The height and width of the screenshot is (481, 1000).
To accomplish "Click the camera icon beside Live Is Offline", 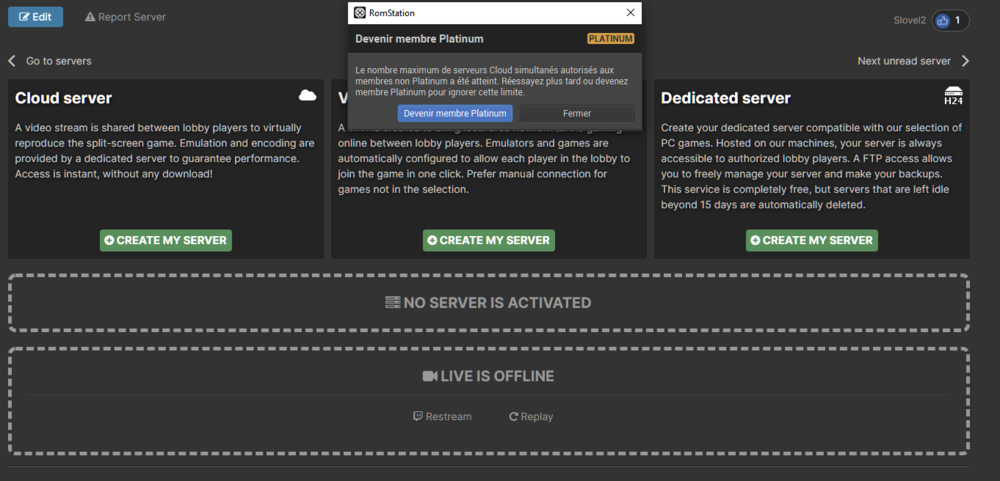I will click(430, 376).
